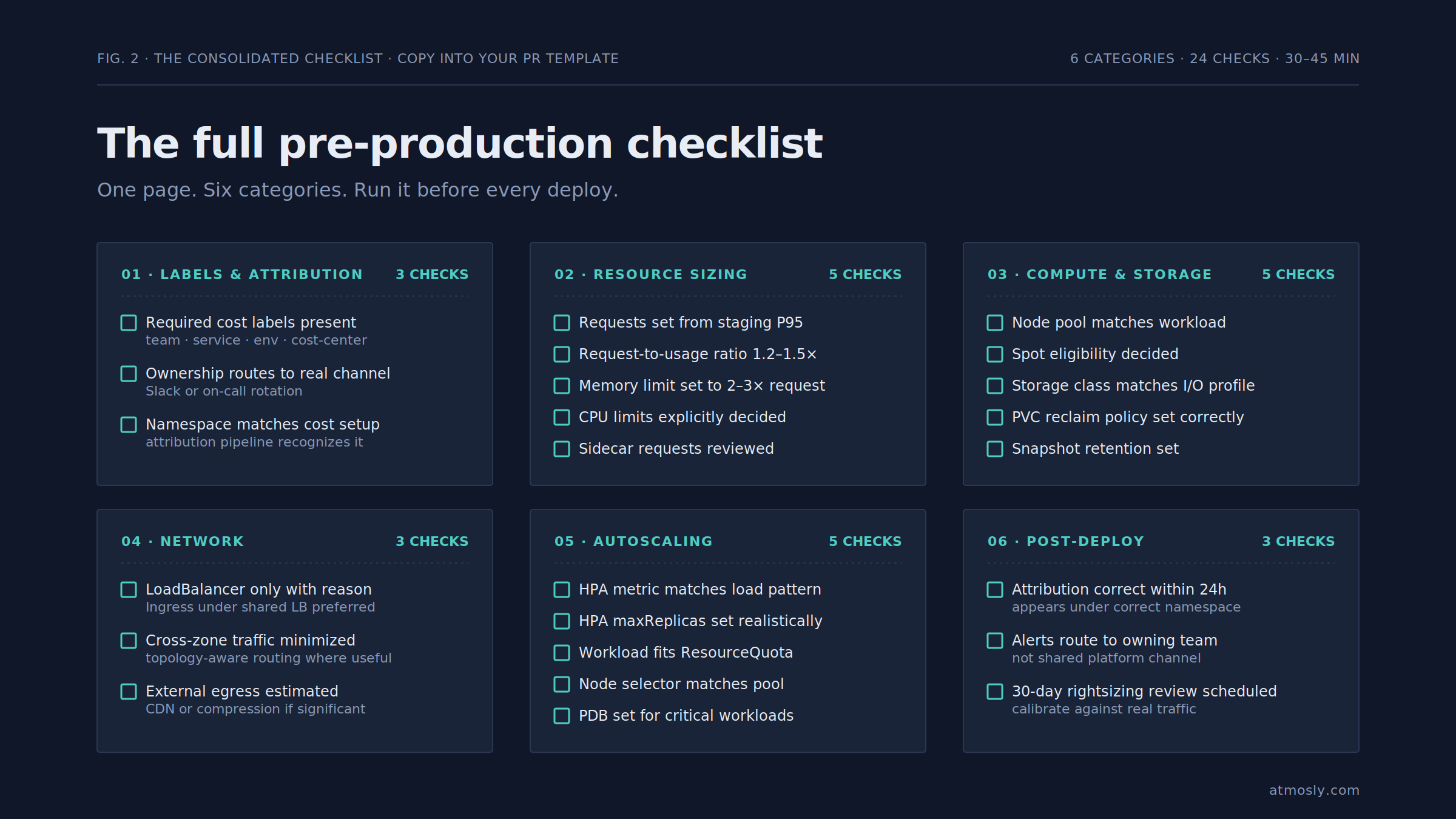1456x819 pixels.
Task: Check 'Alerts route to owning team' box
Action: (995, 641)
